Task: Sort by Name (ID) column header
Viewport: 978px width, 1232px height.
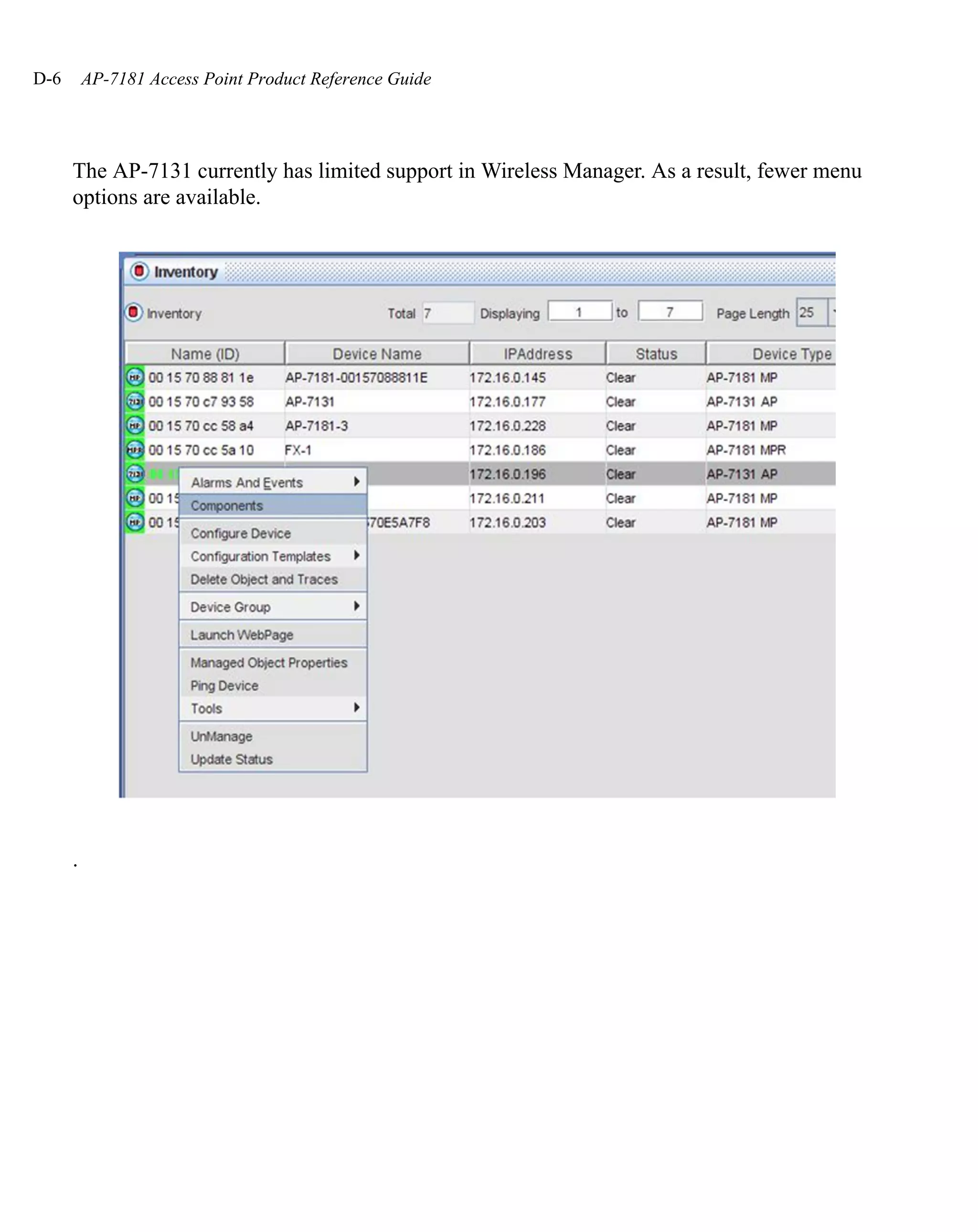Action: tap(205, 353)
